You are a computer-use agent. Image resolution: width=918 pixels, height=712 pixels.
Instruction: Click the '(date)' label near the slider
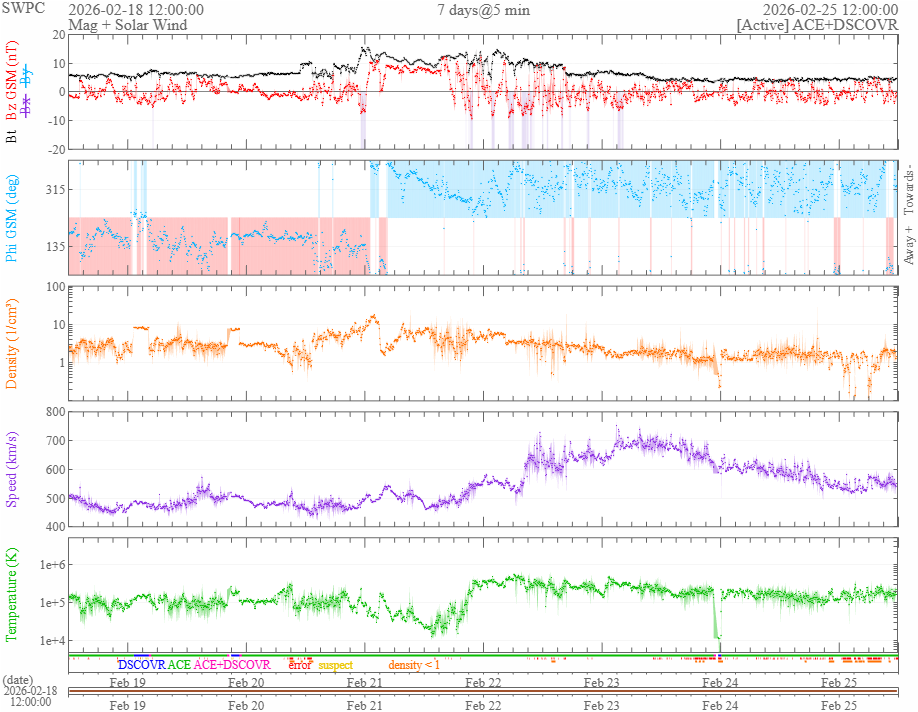click(18, 680)
